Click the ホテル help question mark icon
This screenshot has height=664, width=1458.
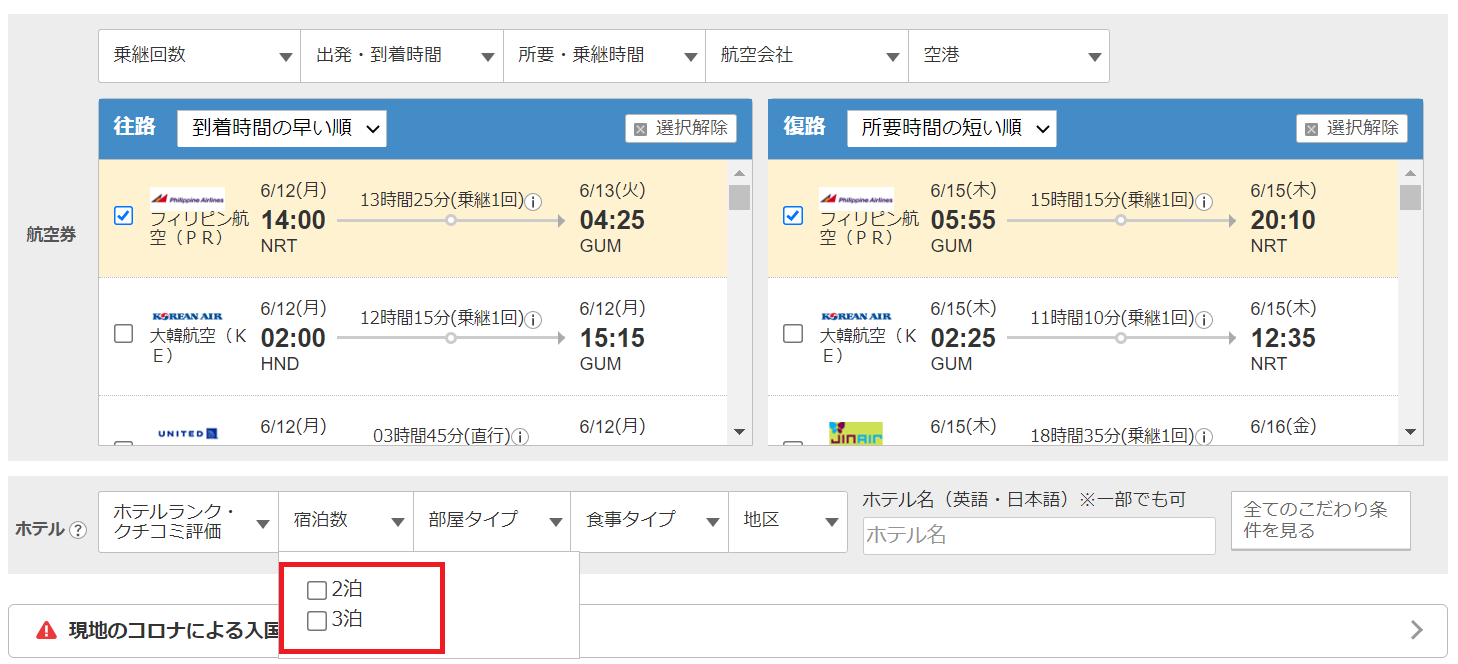[78, 530]
